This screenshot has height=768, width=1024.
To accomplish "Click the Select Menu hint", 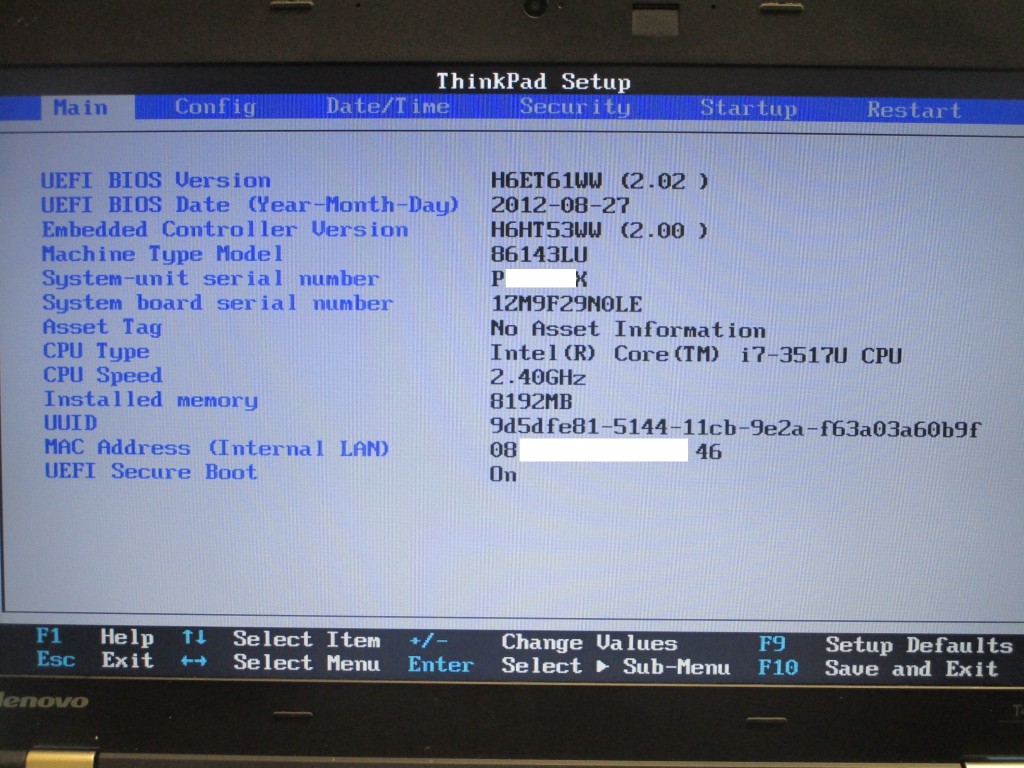I will (x=307, y=664).
